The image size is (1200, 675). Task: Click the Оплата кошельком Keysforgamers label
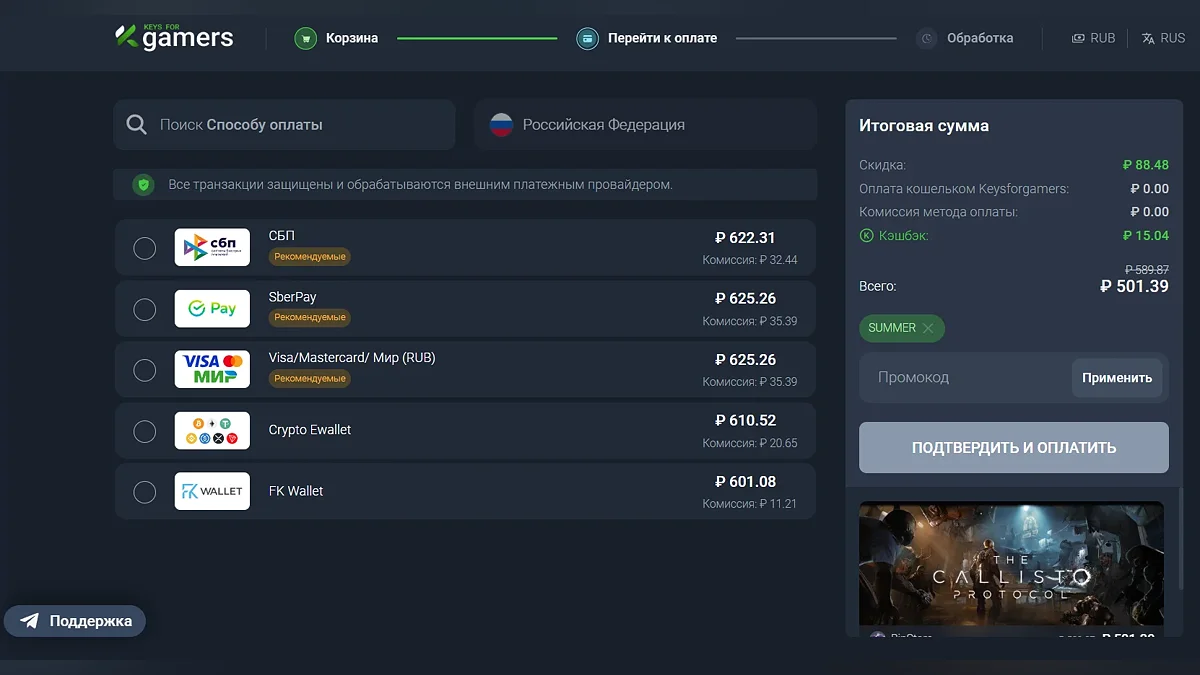[x=964, y=189]
